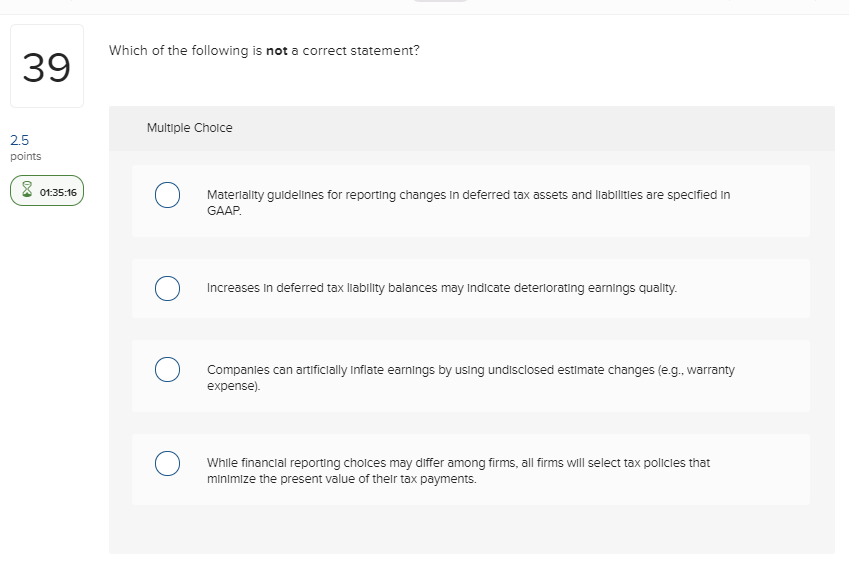Click the 01:35:16 countdown timer text
Image resolution: width=849 pixels, height=561 pixels.
pos(58,191)
